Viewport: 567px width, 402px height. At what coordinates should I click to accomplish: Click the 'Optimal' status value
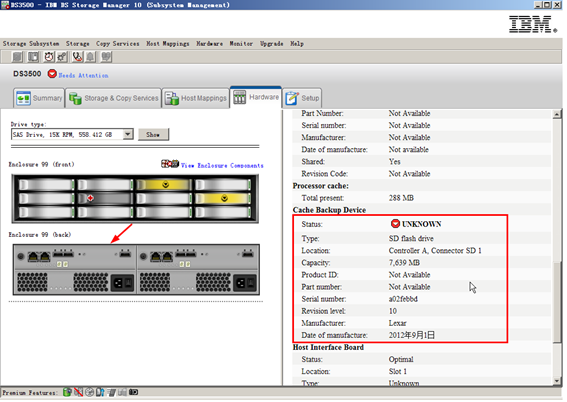pos(401,359)
